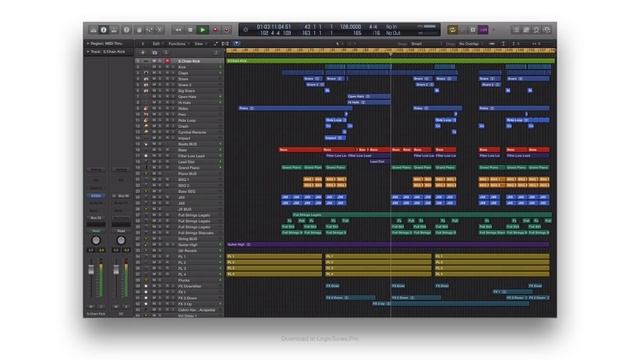This screenshot has height=360, width=640.
Task: Click the playhead marker in ruler
Action: point(391,53)
